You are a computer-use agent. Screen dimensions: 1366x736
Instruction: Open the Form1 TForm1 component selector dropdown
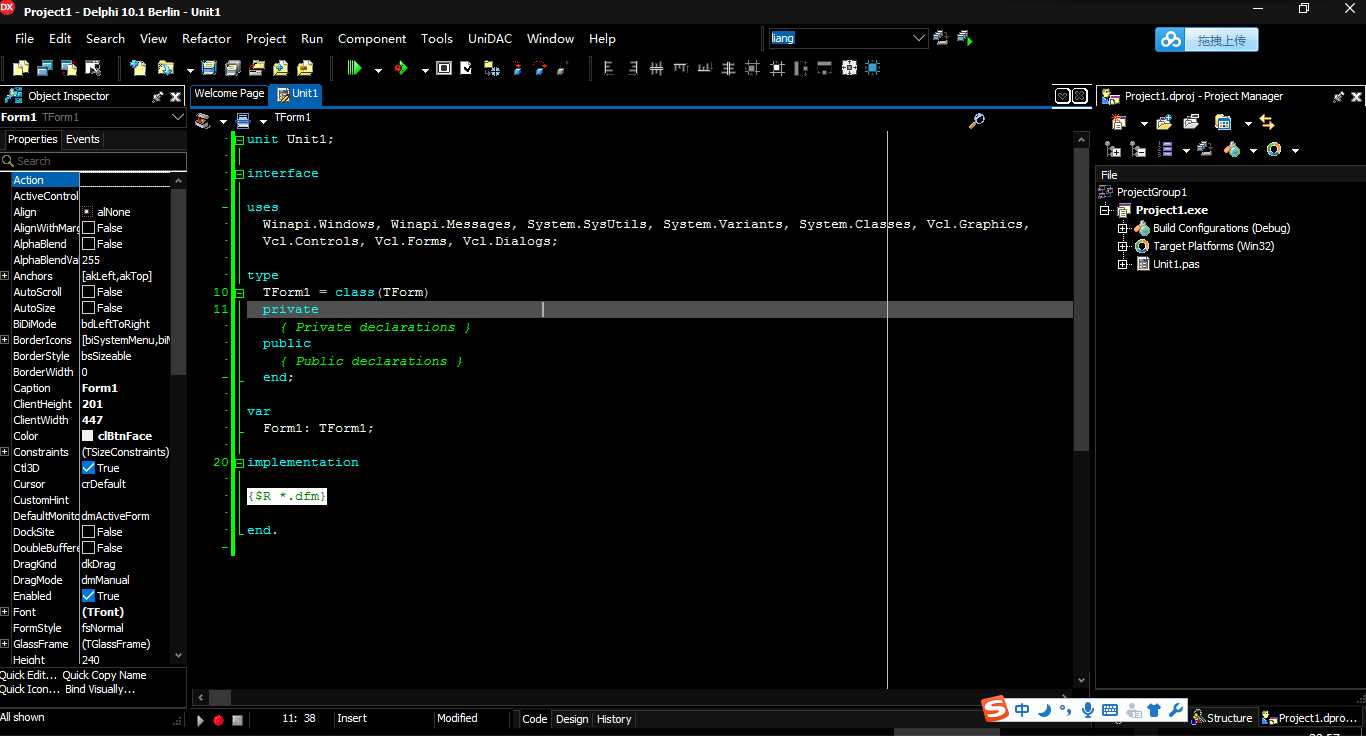[x=178, y=117]
